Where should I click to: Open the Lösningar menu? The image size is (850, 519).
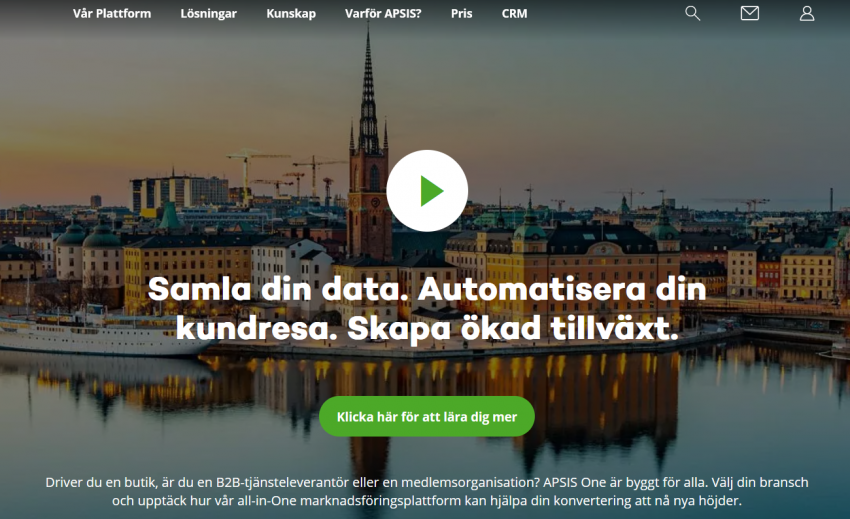click(209, 14)
